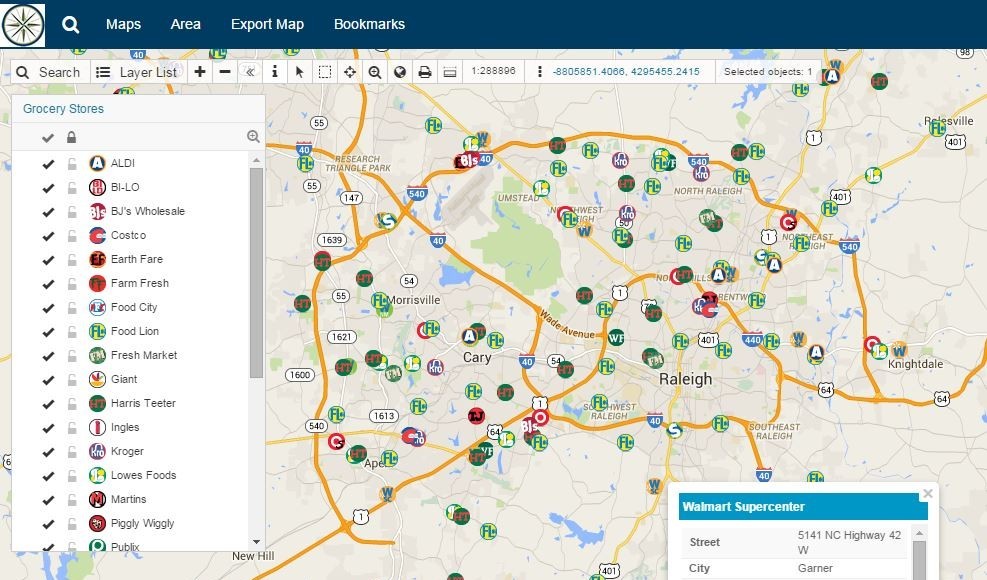987x580 pixels.
Task: Open the Area menu
Action: [186, 25]
